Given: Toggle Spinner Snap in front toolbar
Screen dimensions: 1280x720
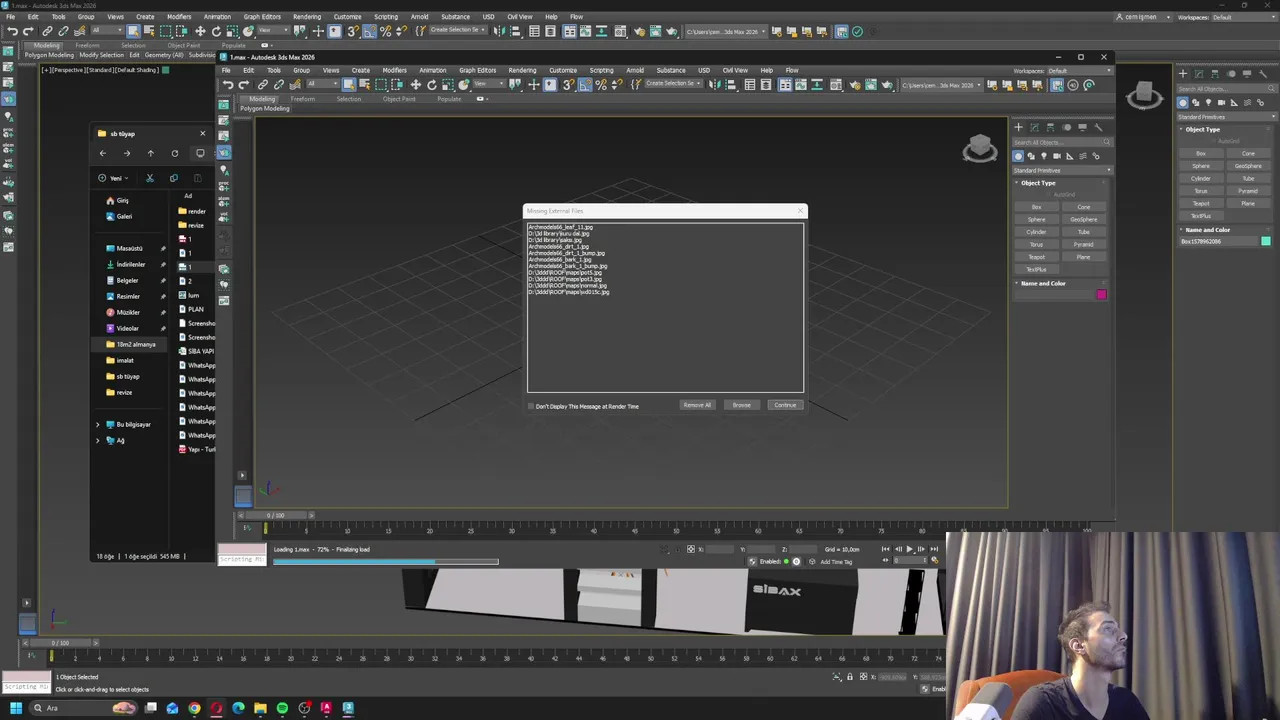Looking at the screenshot, I should [617, 85].
